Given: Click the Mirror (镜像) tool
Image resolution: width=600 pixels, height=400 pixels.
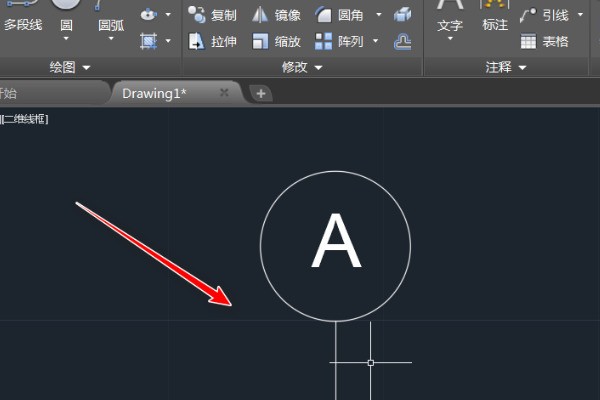Looking at the screenshot, I should (x=276, y=15).
